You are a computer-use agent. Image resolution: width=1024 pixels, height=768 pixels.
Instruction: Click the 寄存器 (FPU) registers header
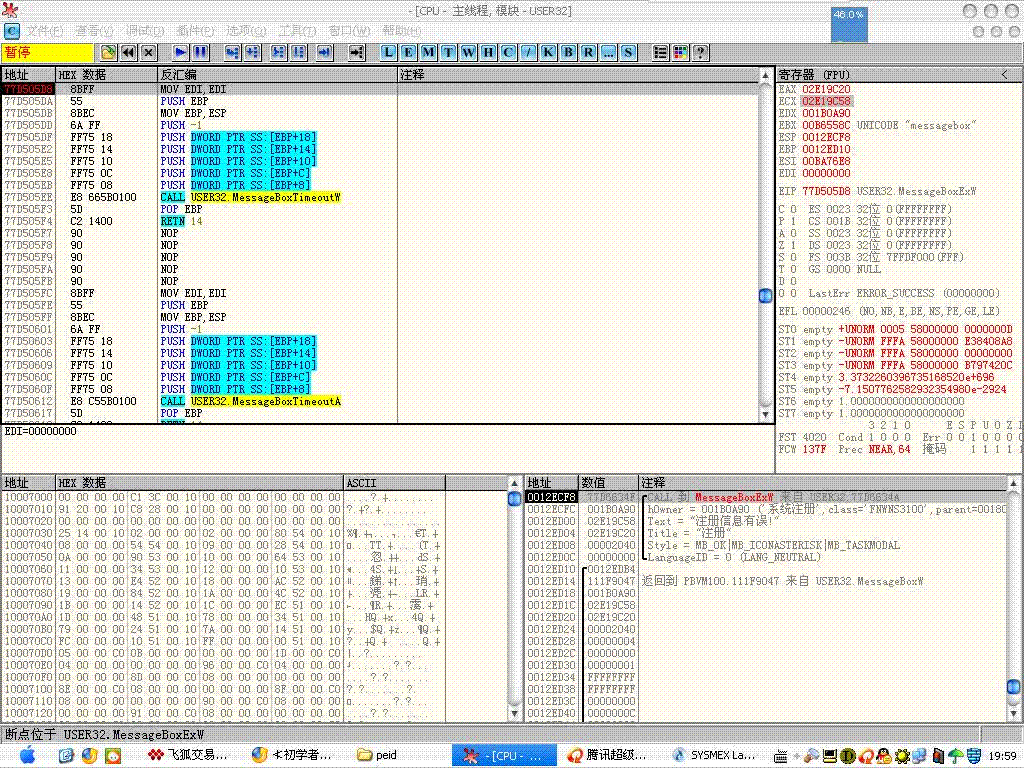click(814, 75)
